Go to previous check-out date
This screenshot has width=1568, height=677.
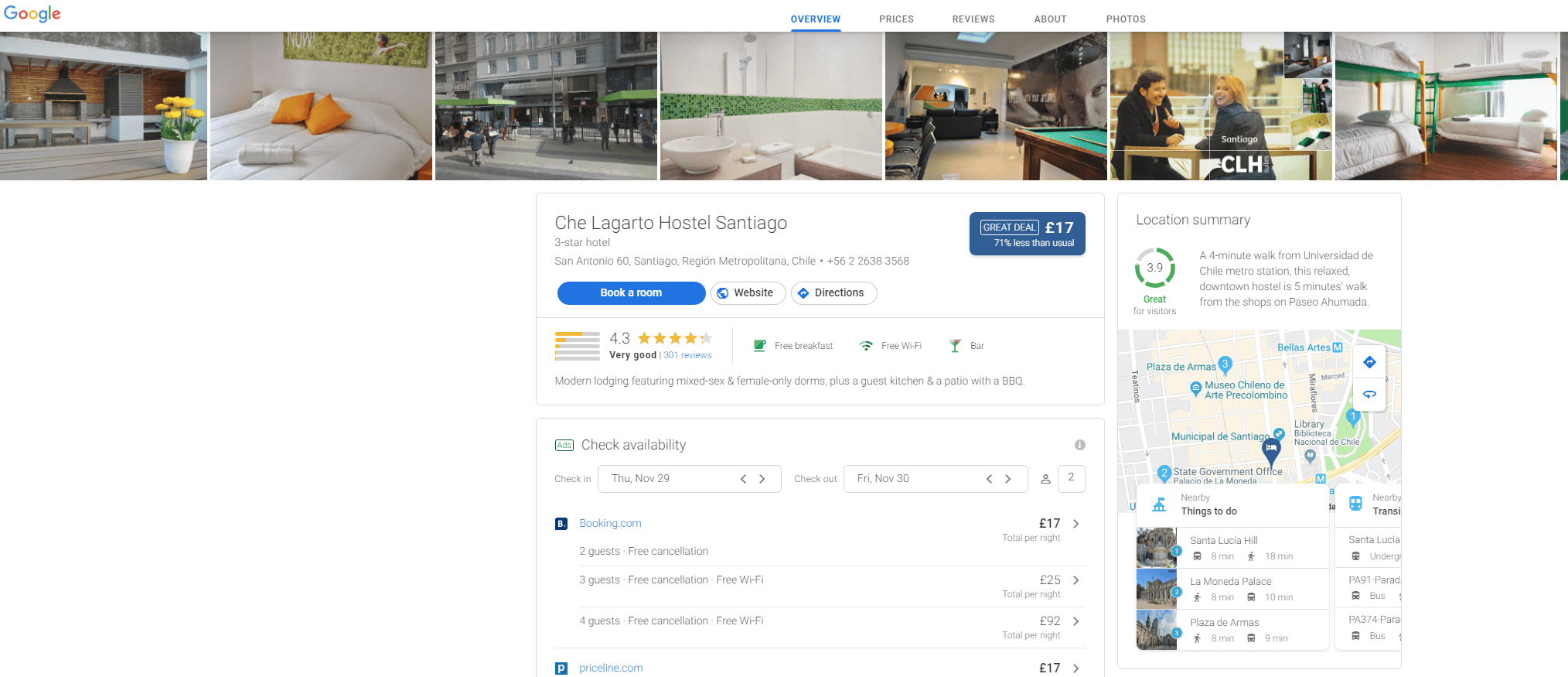pos(989,479)
